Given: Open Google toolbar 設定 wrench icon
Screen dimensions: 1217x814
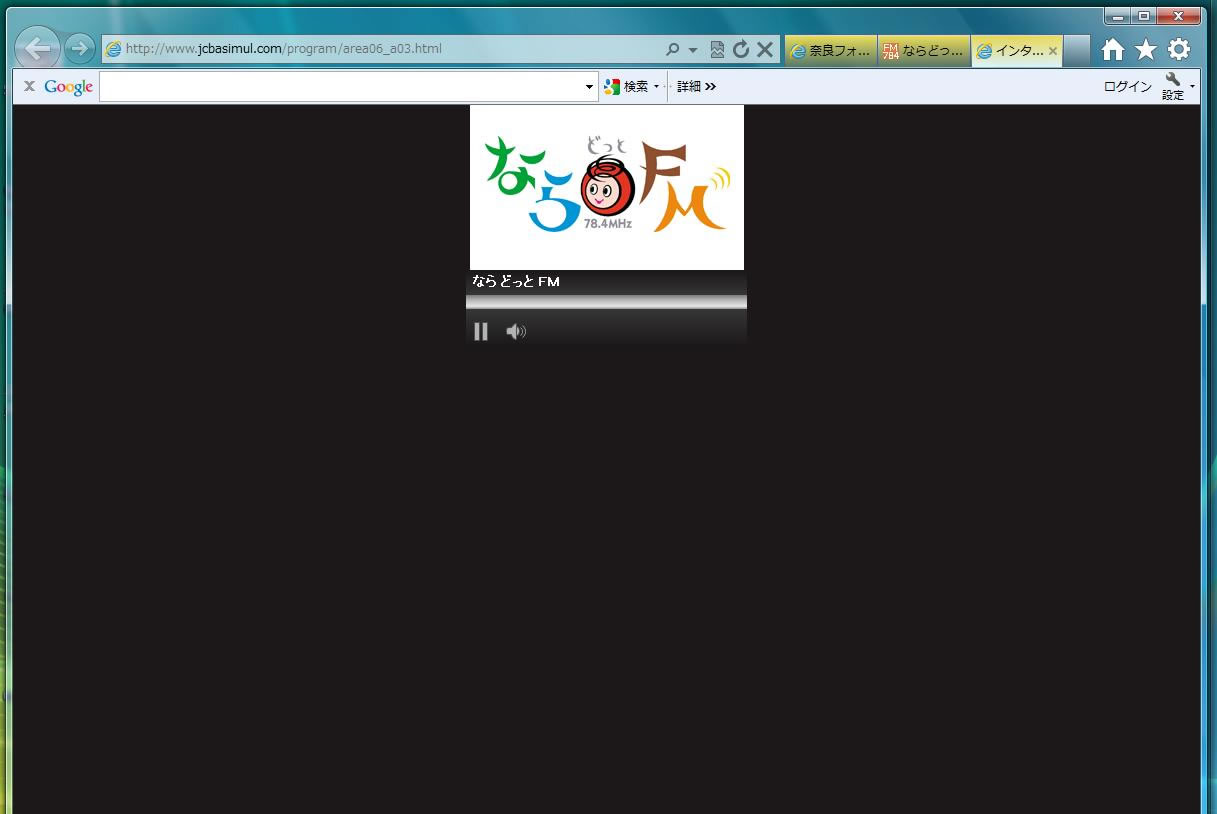Looking at the screenshot, I should [1173, 86].
